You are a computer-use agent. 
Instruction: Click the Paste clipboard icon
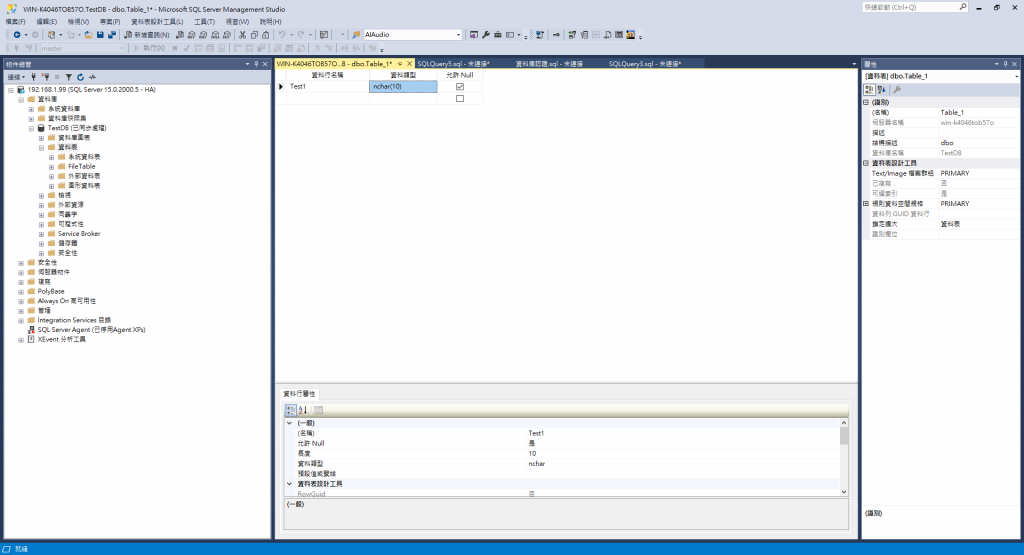(x=266, y=35)
